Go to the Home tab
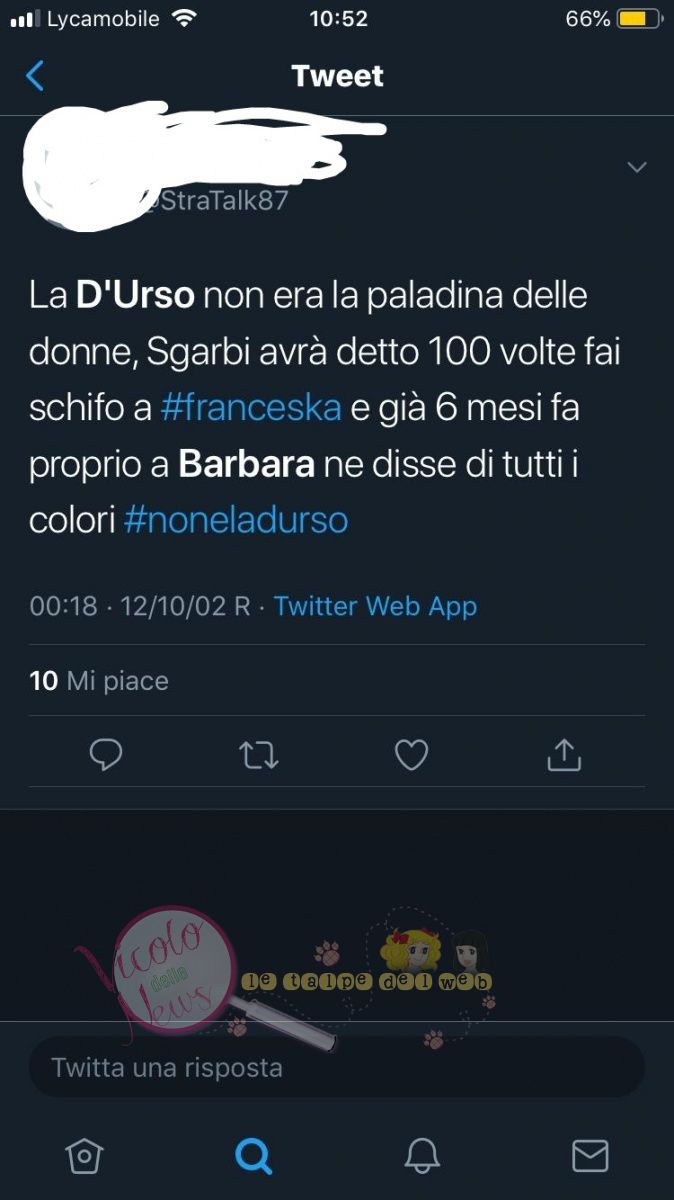This screenshot has height=1200, width=674. tap(84, 1156)
